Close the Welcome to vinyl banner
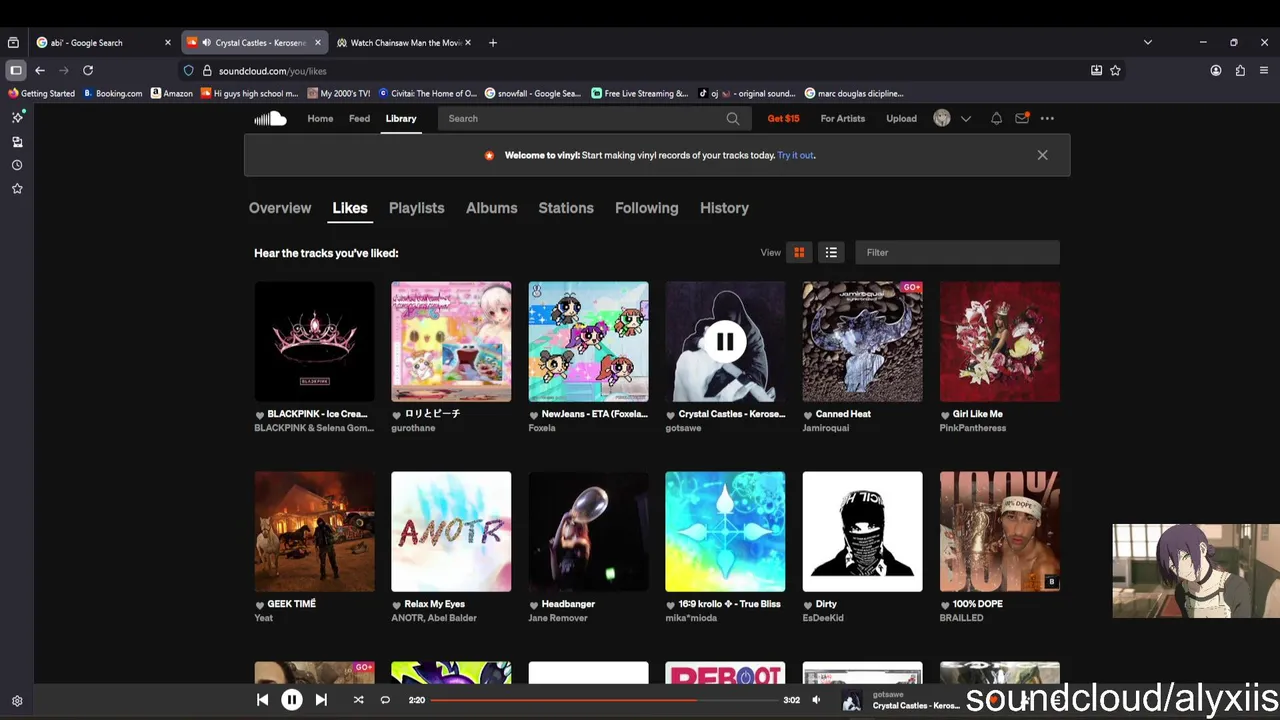Image resolution: width=1280 pixels, height=720 pixels. (1042, 155)
